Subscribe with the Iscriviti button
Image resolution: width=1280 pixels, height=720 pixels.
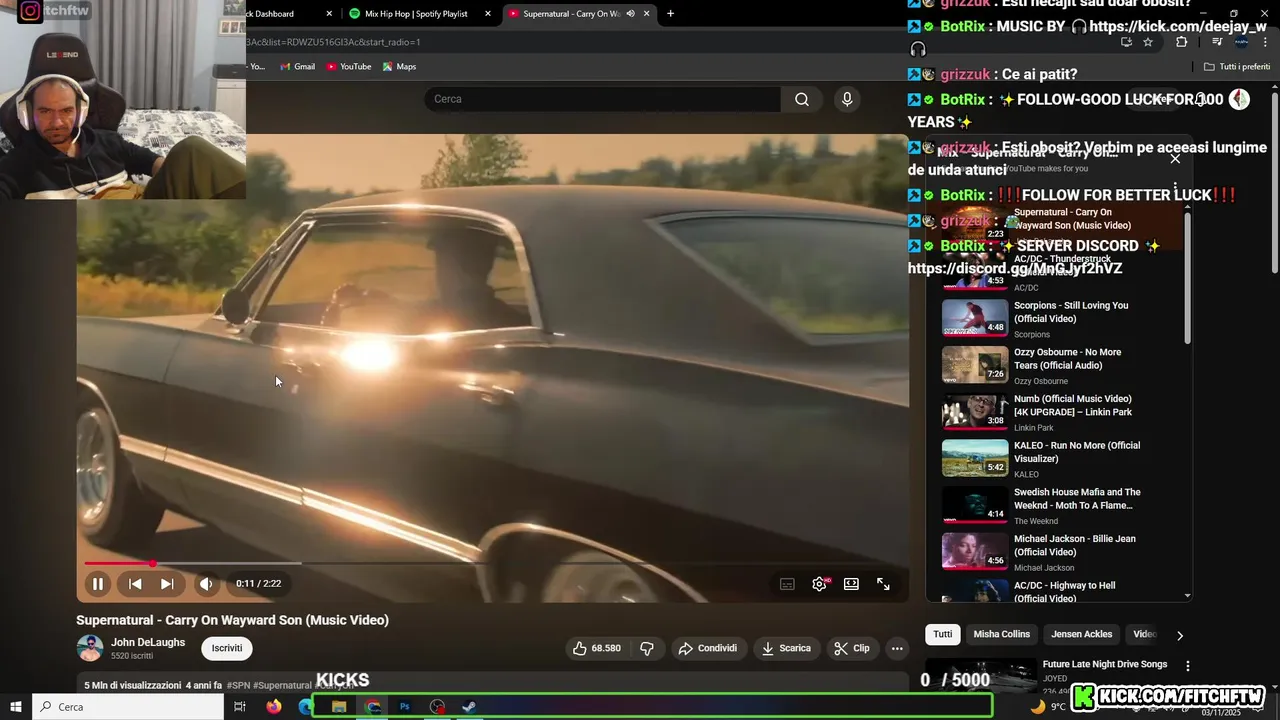coord(227,648)
